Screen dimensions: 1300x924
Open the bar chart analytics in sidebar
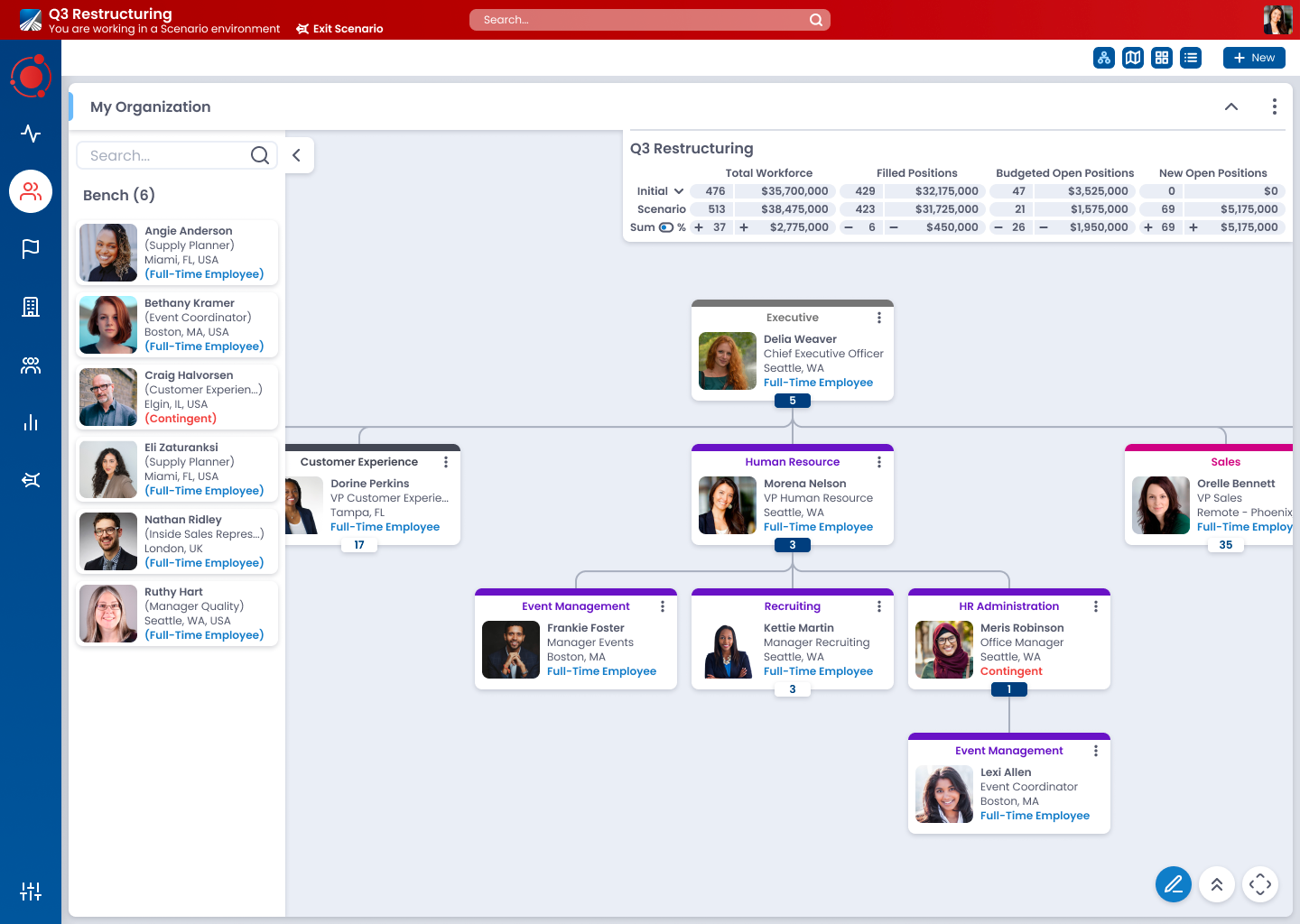31,422
